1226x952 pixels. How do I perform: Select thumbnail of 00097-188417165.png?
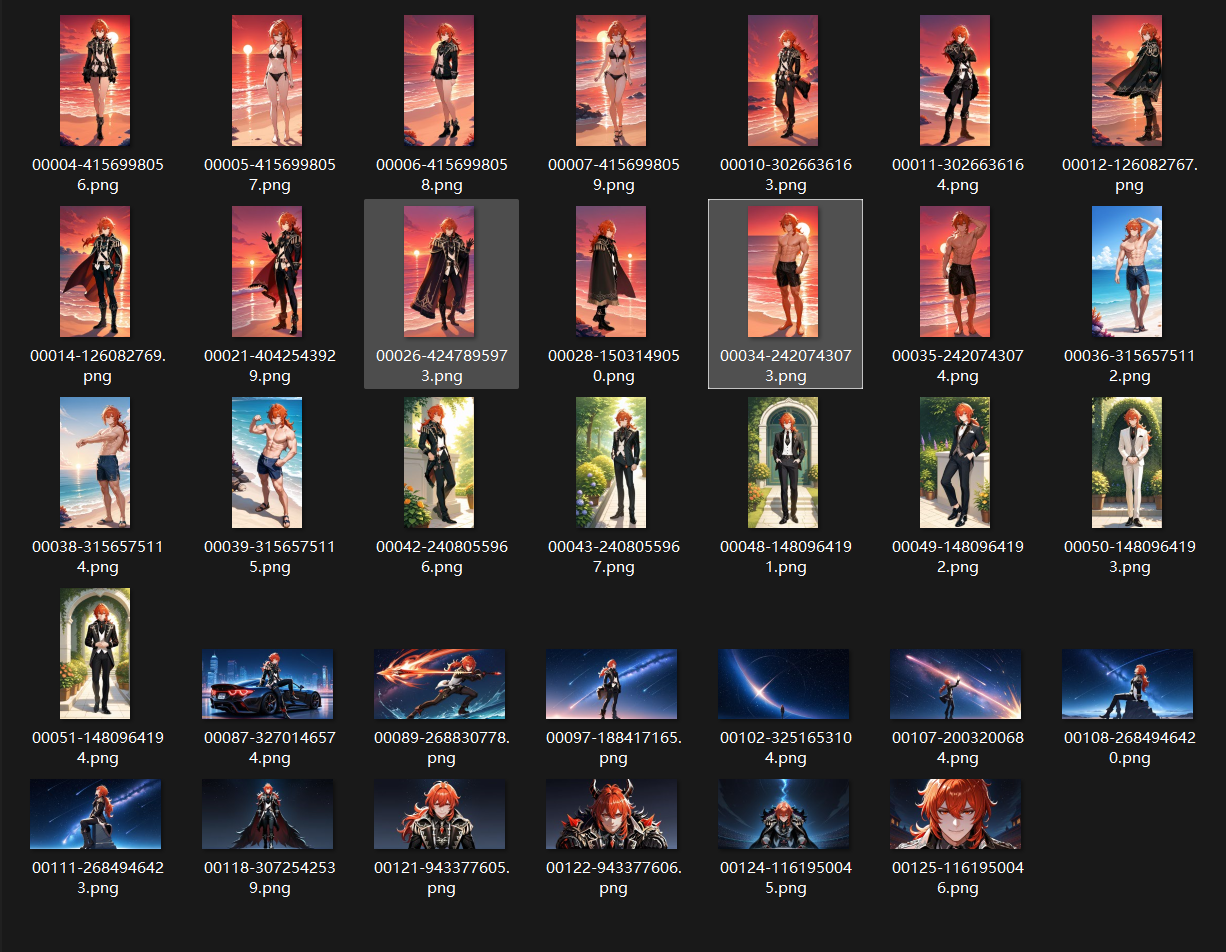(611, 684)
